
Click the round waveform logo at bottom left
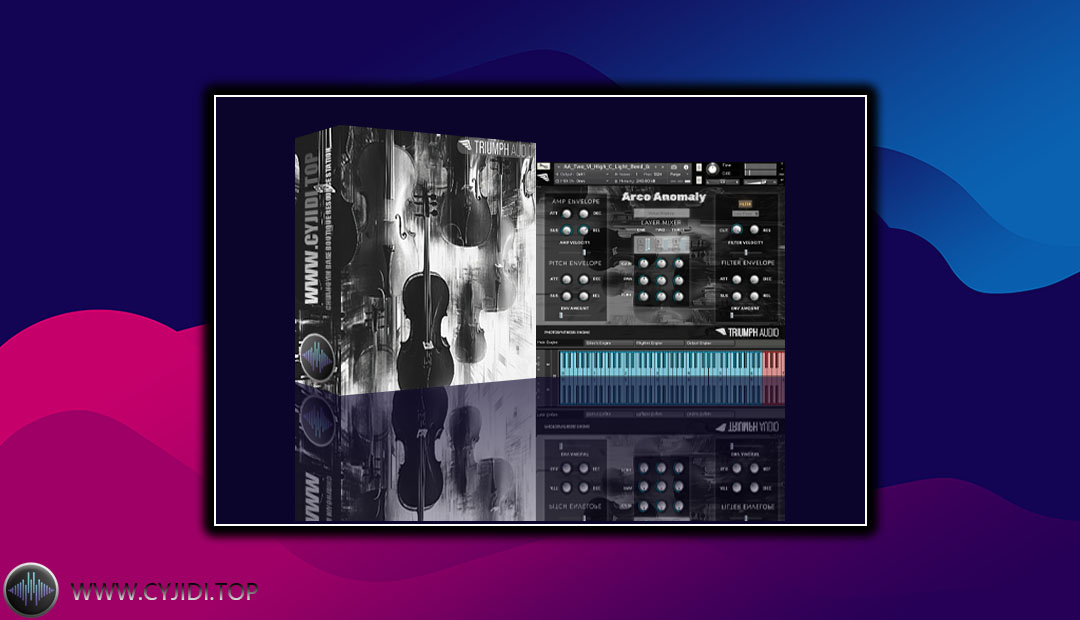[x=31, y=590]
